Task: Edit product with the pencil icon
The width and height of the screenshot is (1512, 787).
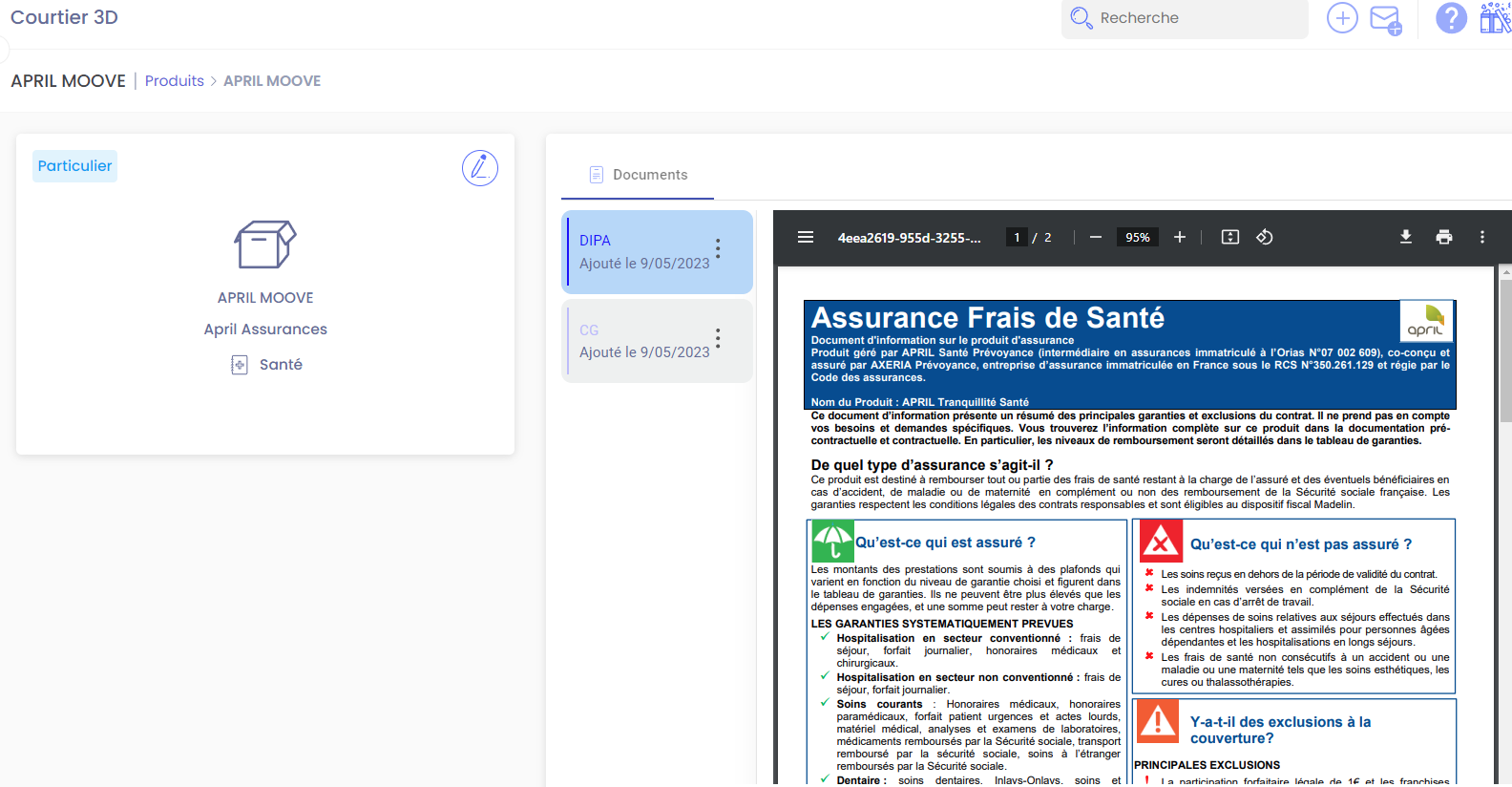Action: [480, 168]
